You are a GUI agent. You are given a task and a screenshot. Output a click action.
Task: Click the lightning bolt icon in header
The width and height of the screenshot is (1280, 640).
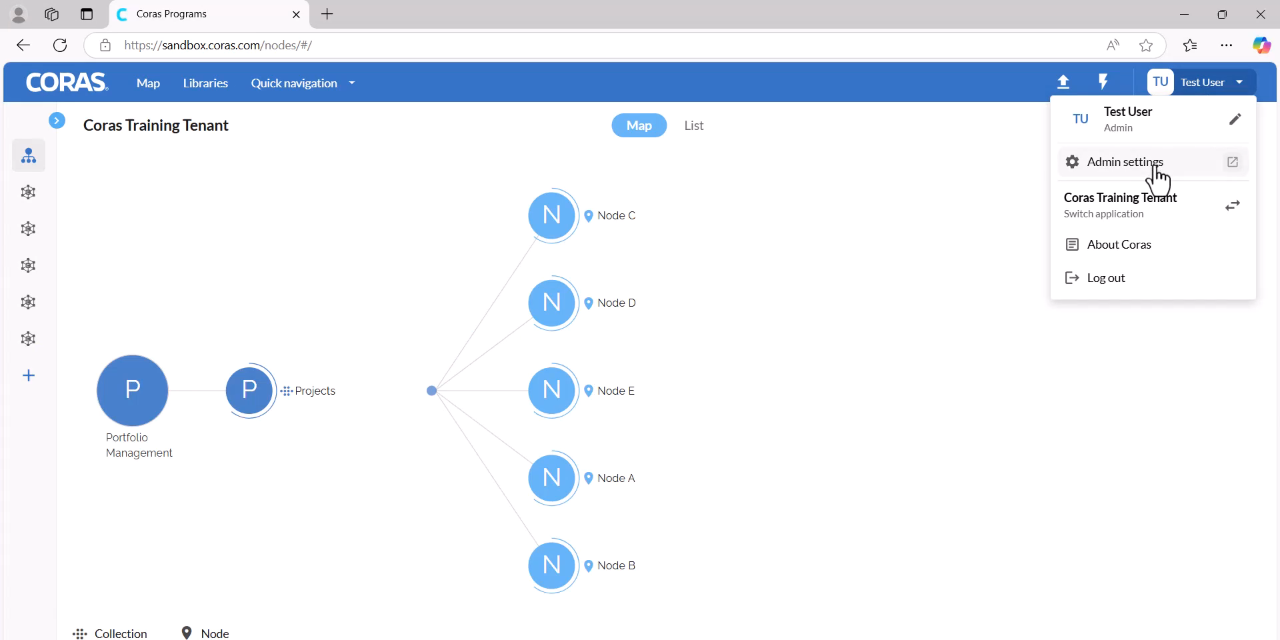tap(1103, 82)
